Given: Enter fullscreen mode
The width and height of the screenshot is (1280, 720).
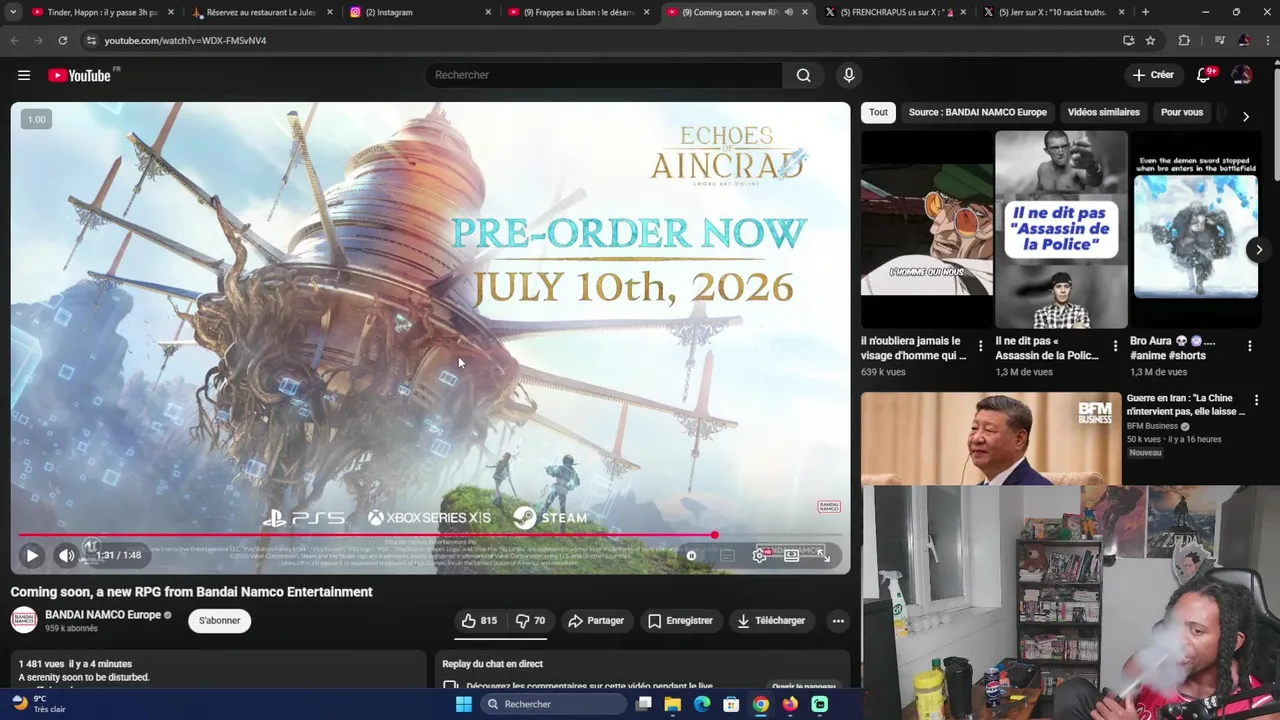Looking at the screenshot, I should pyautogui.click(x=823, y=556).
